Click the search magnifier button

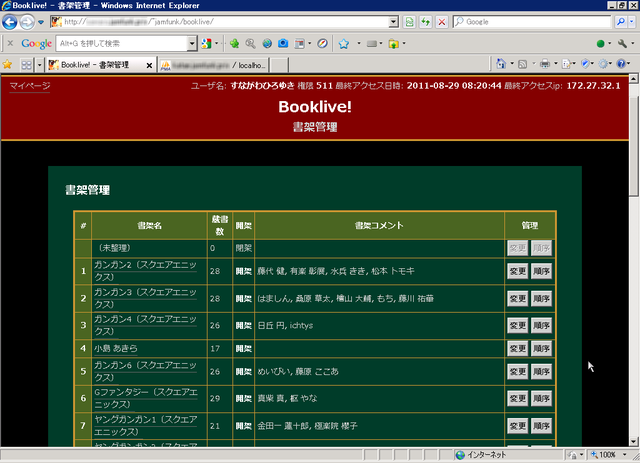click(x=621, y=22)
